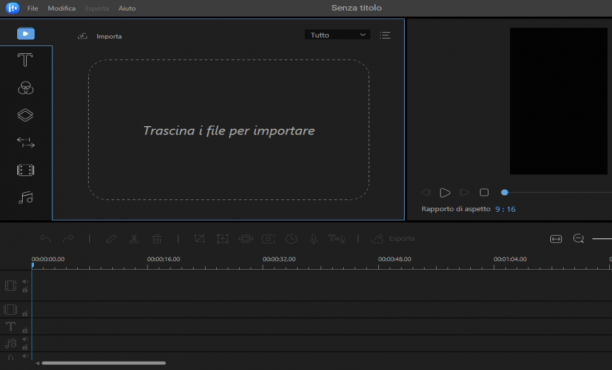Click the black preview canvas
The image size is (612, 370).
click(x=559, y=101)
